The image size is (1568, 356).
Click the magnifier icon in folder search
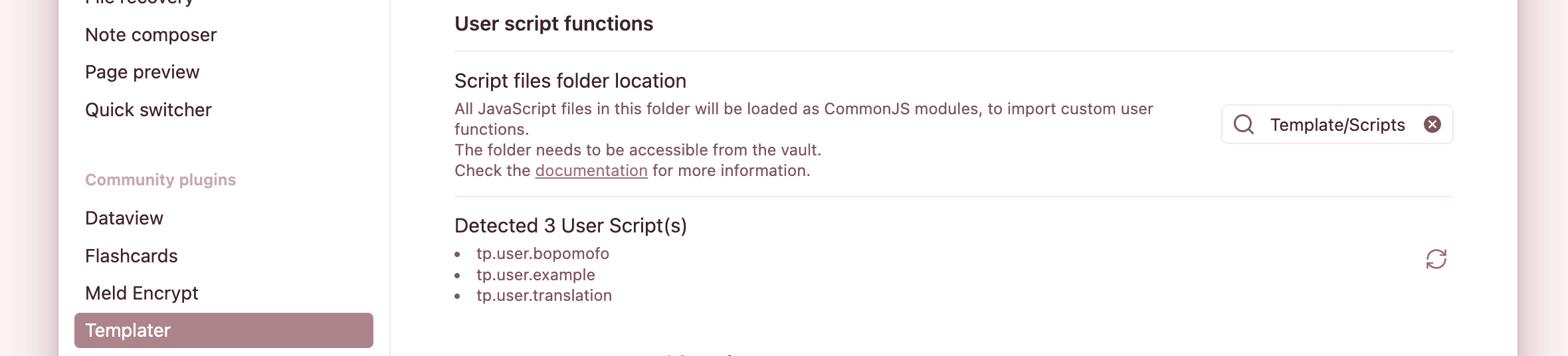click(x=1244, y=124)
